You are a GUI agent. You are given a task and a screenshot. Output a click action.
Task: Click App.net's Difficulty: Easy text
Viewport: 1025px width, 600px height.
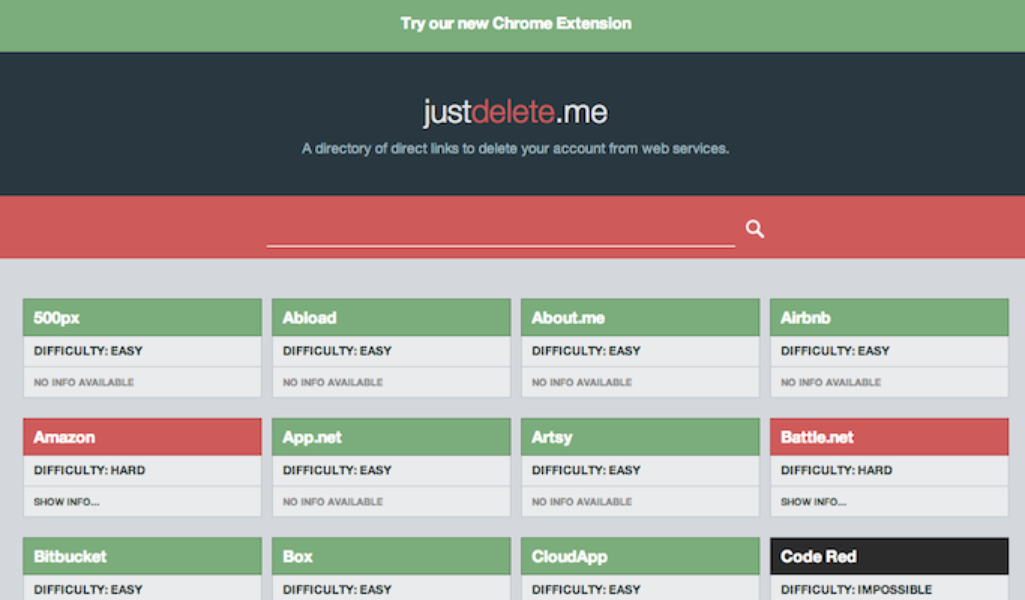(337, 471)
